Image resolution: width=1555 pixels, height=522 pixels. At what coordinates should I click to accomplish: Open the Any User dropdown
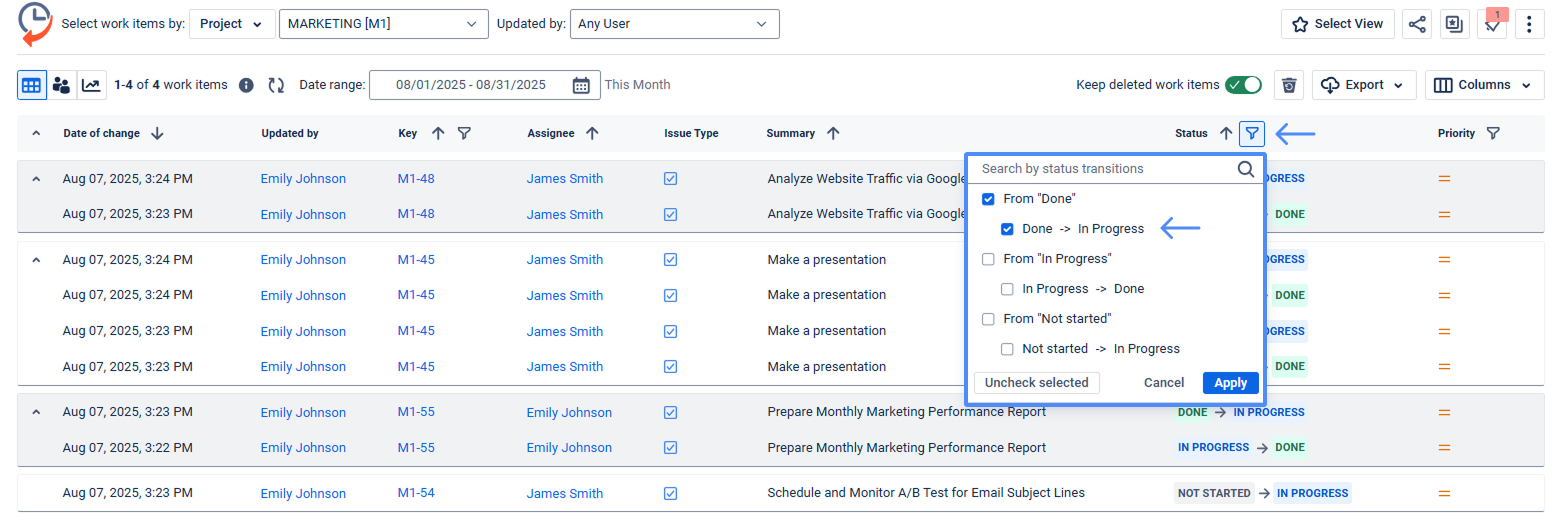point(673,24)
